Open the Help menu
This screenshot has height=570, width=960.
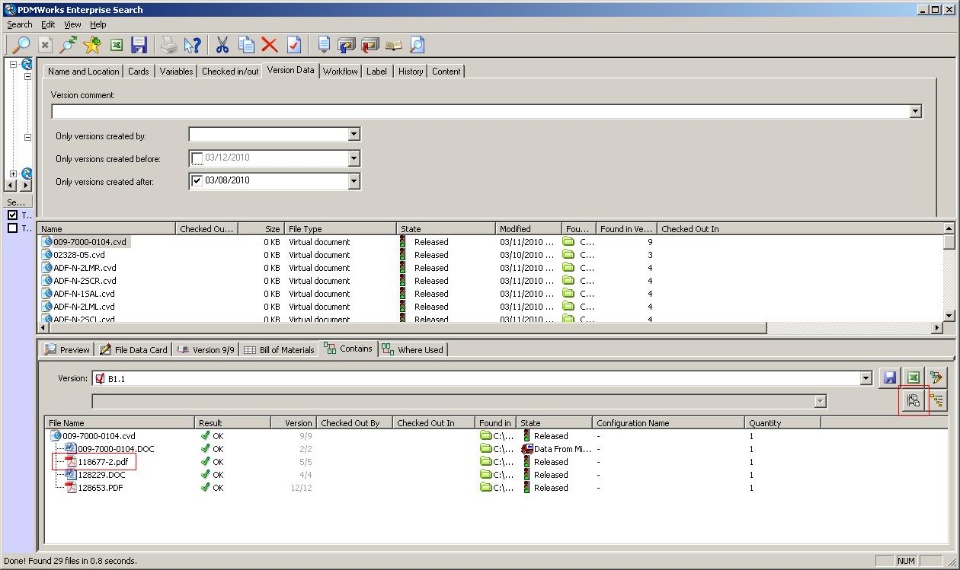pos(98,24)
